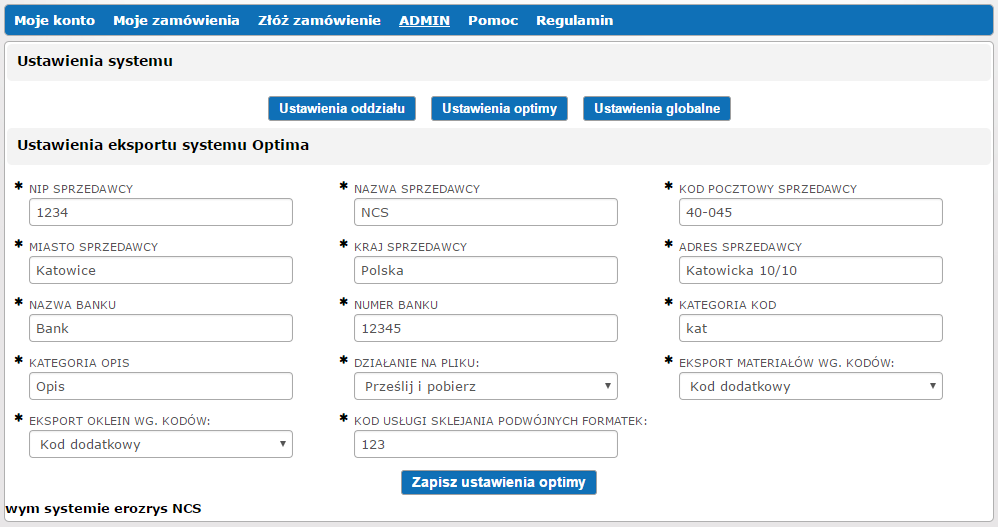
Task: Click the NIP sprzedawcy input field
Action: click(160, 212)
